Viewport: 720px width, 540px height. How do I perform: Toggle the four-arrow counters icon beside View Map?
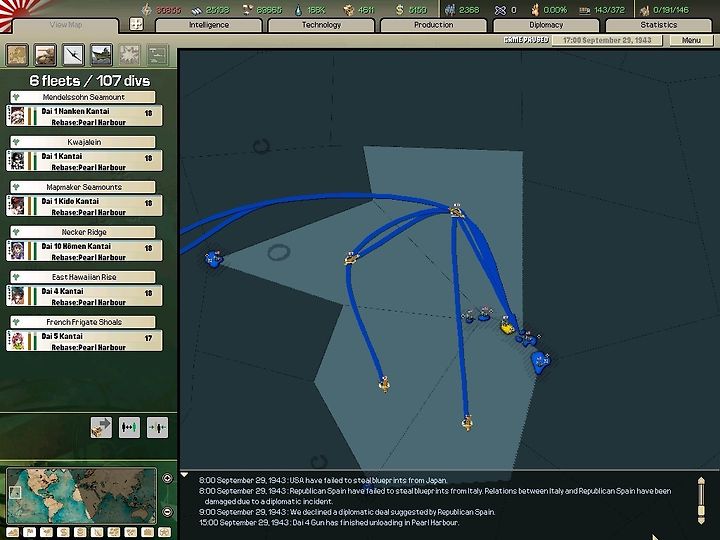136,24
